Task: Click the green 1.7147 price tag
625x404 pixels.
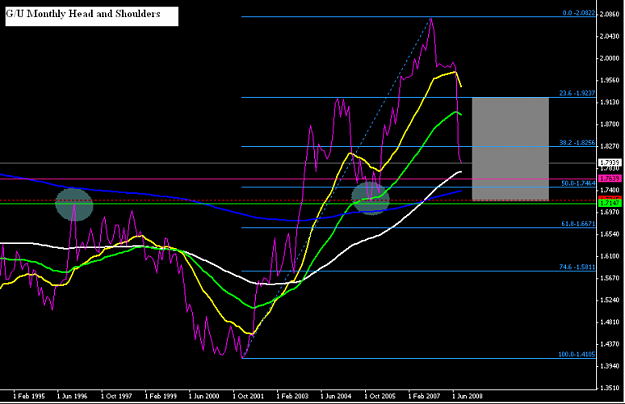Action: 610,204
